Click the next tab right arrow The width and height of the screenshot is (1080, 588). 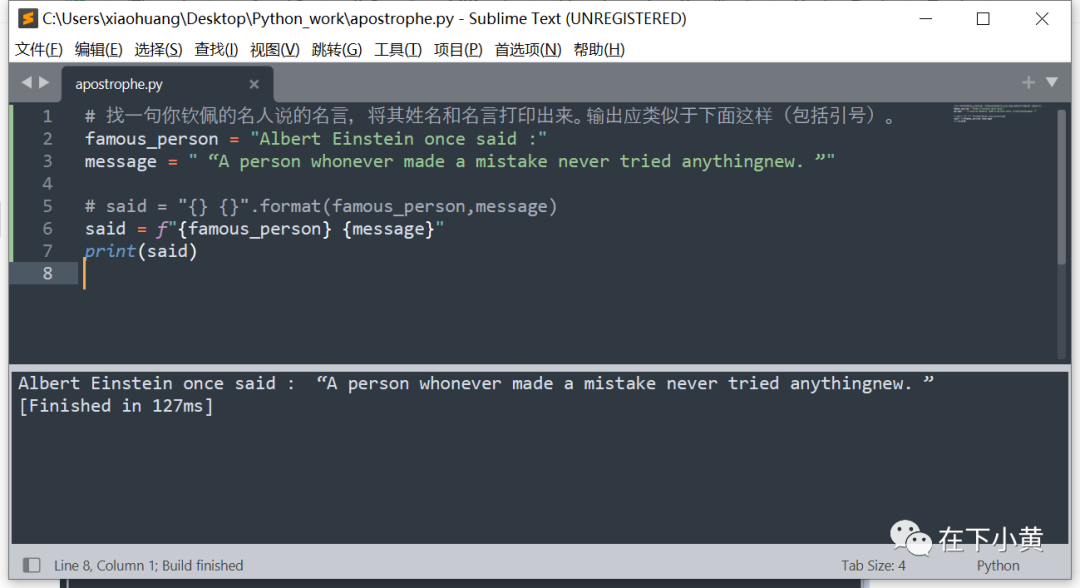pyautogui.click(x=43, y=83)
